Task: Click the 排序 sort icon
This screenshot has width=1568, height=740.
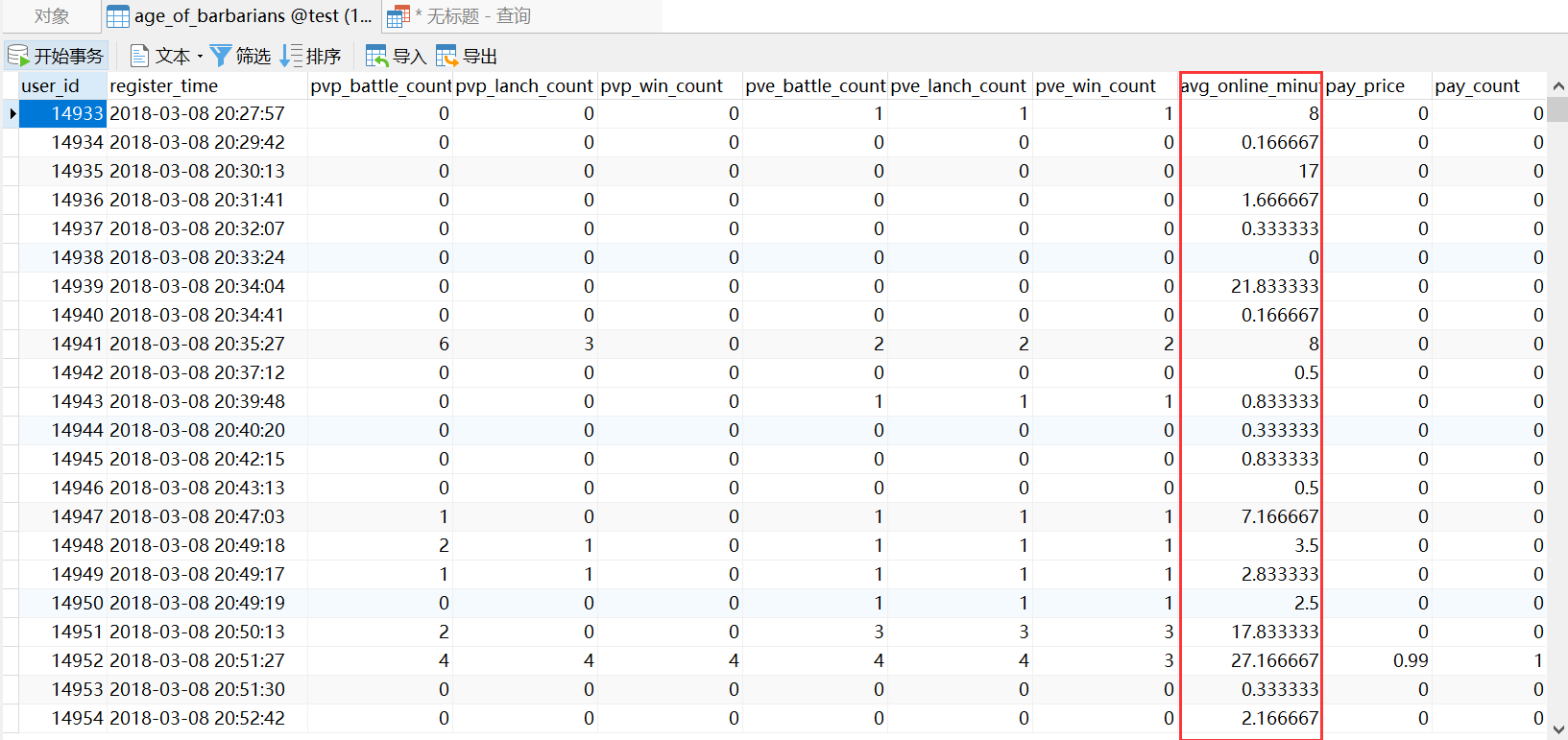Action: (290, 56)
